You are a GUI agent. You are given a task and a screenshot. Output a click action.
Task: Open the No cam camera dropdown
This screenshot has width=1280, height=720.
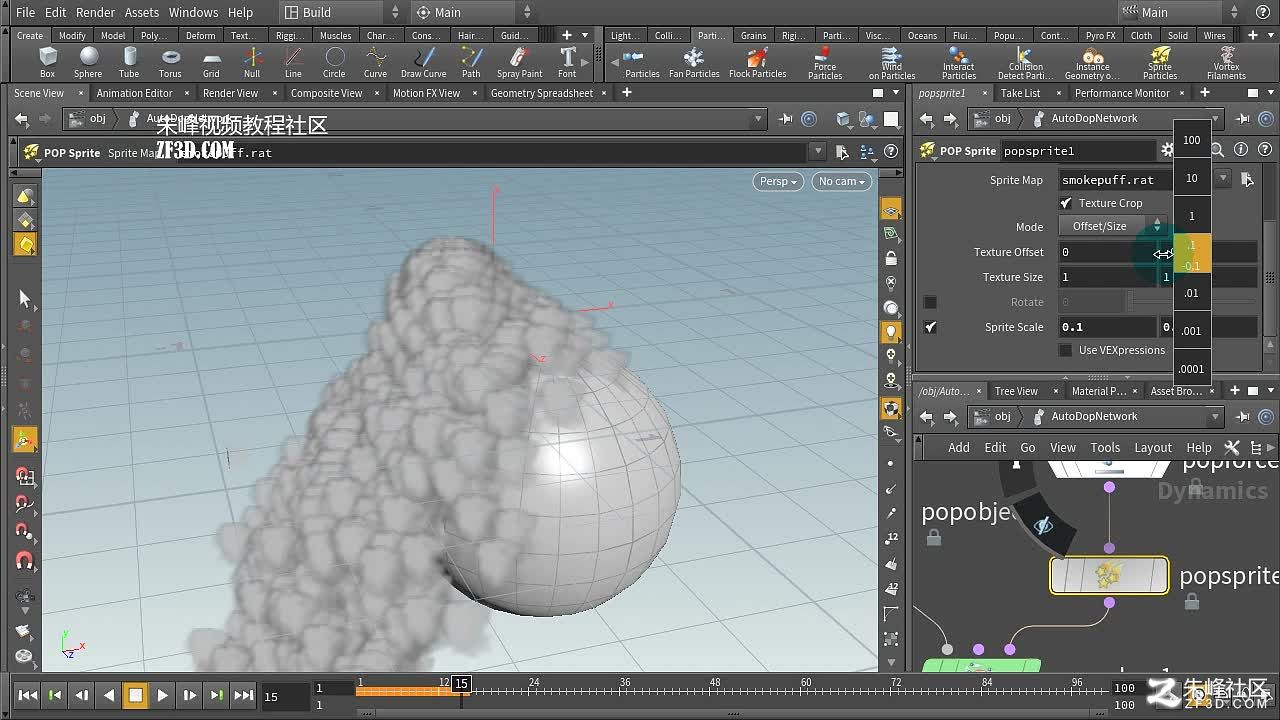[x=841, y=181]
